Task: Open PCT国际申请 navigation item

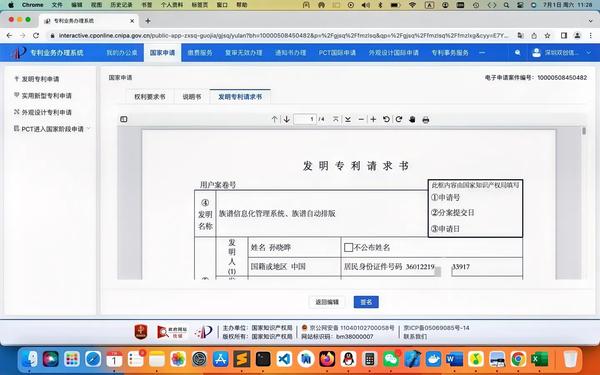Action: [x=337, y=52]
